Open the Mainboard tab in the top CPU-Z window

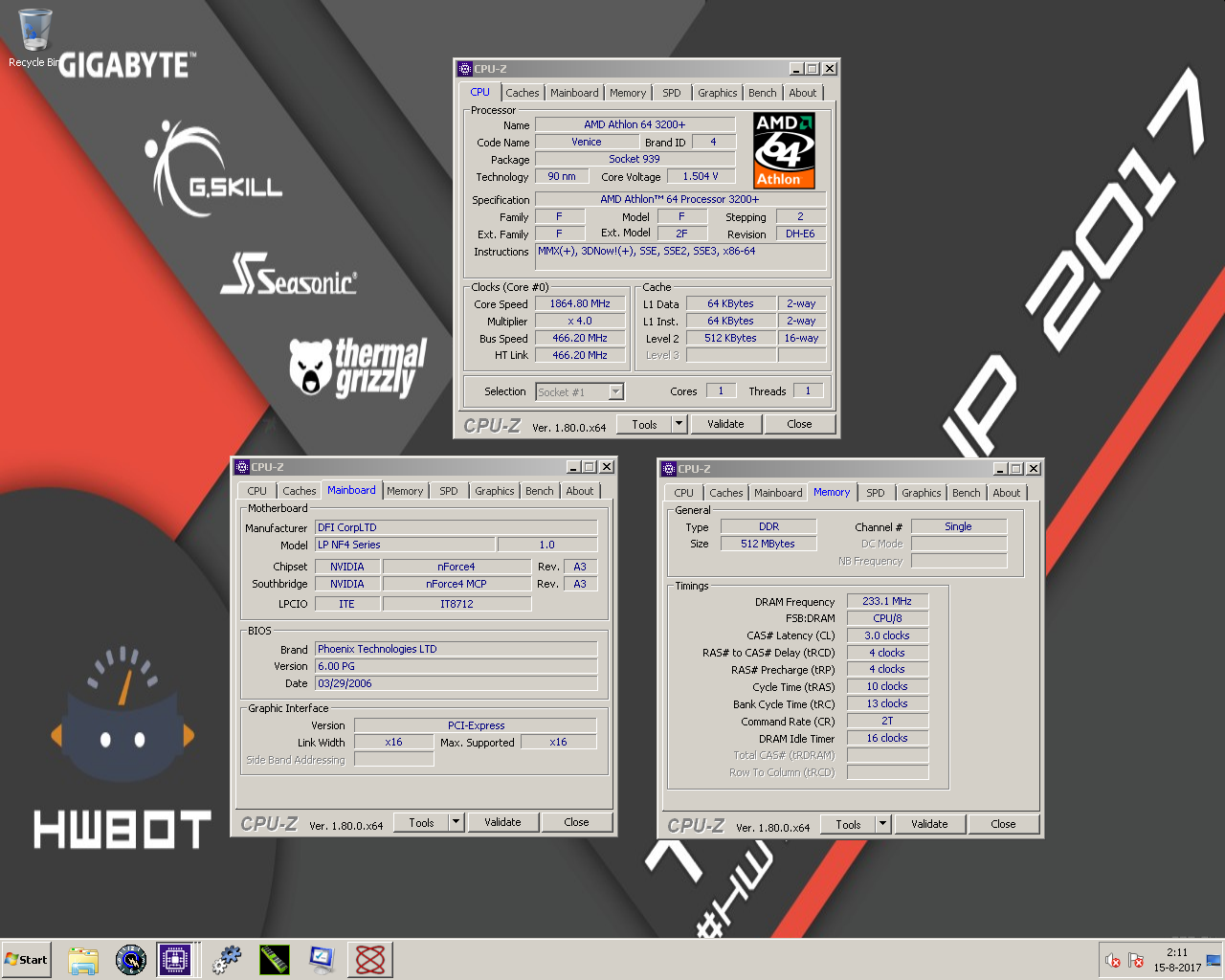pyautogui.click(x=574, y=93)
